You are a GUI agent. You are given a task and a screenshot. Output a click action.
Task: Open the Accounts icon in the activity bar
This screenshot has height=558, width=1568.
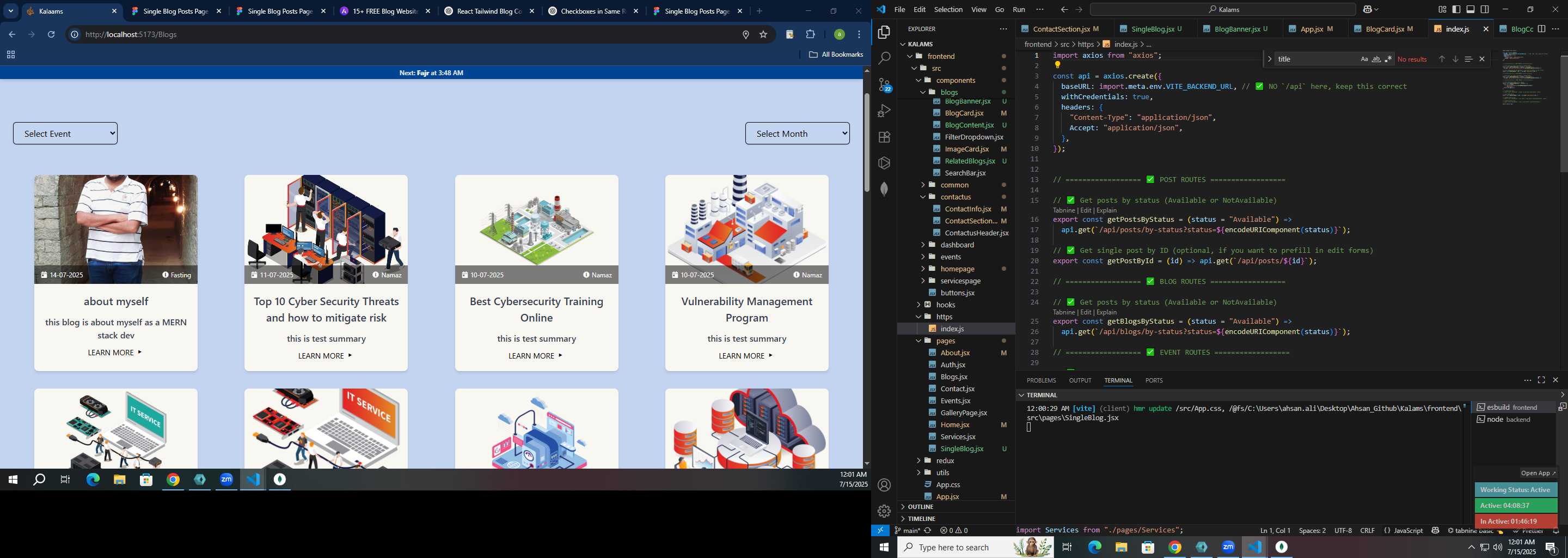884,485
